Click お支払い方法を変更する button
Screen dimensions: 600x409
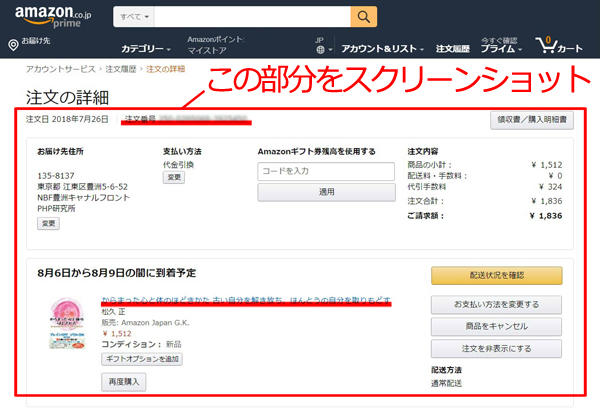497,305
